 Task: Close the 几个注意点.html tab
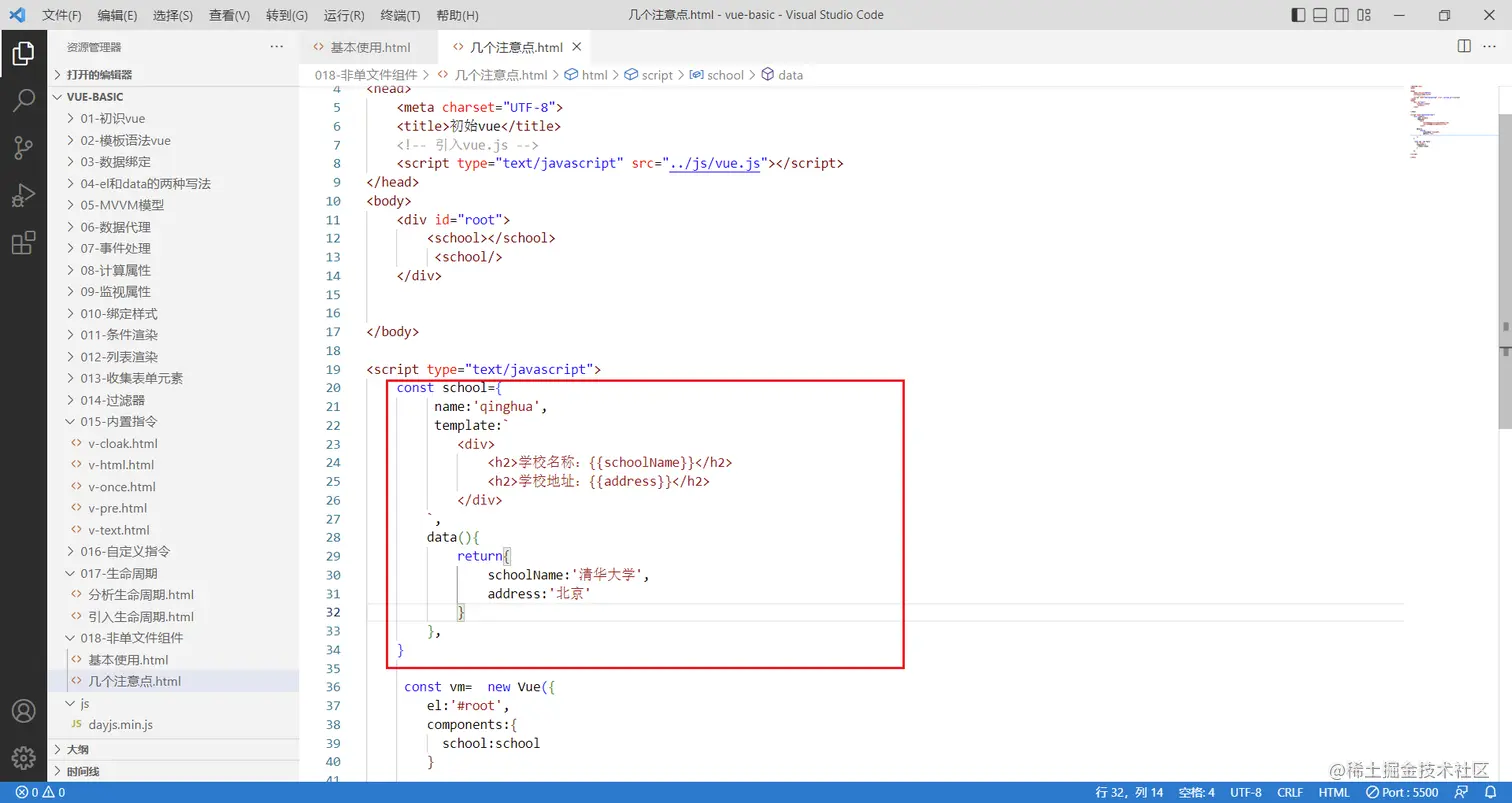577,47
